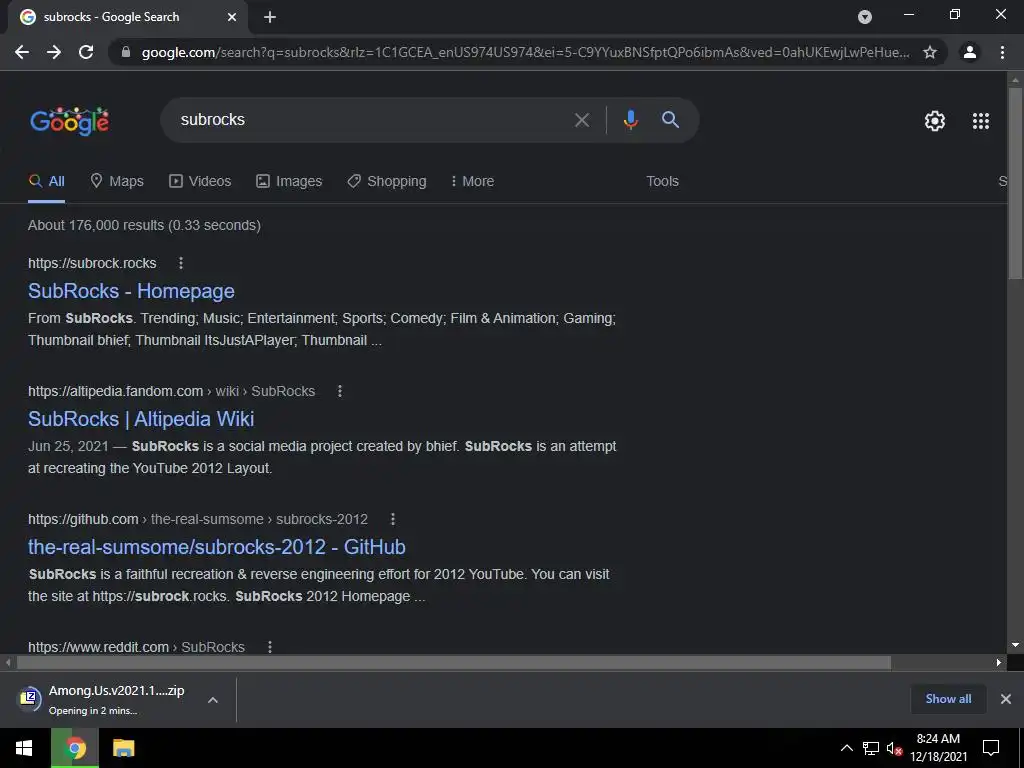Click the vertical scrollbar down arrow
Image resolution: width=1024 pixels, height=768 pixels.
[x=1015, y=645]
